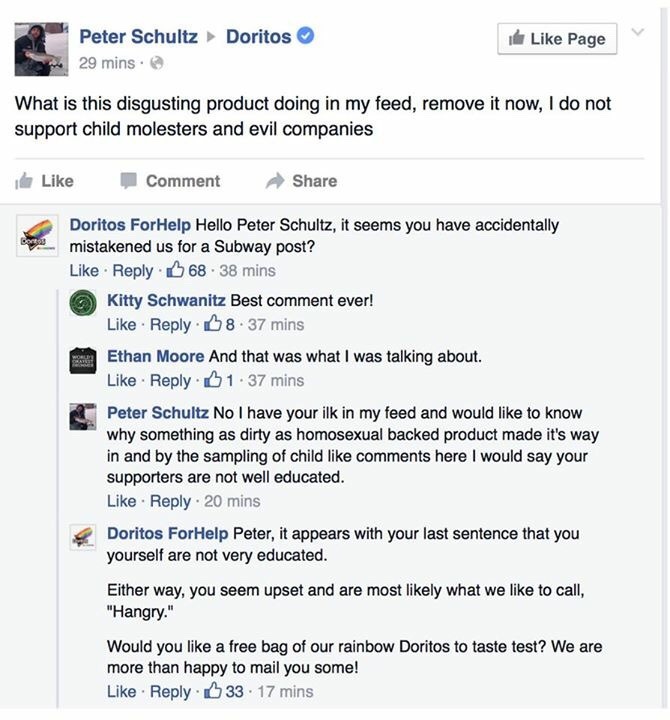Reply to Peter Schultz's 20 mins comment
Screen dimensions: 670x720
click(x=169, y=501)
